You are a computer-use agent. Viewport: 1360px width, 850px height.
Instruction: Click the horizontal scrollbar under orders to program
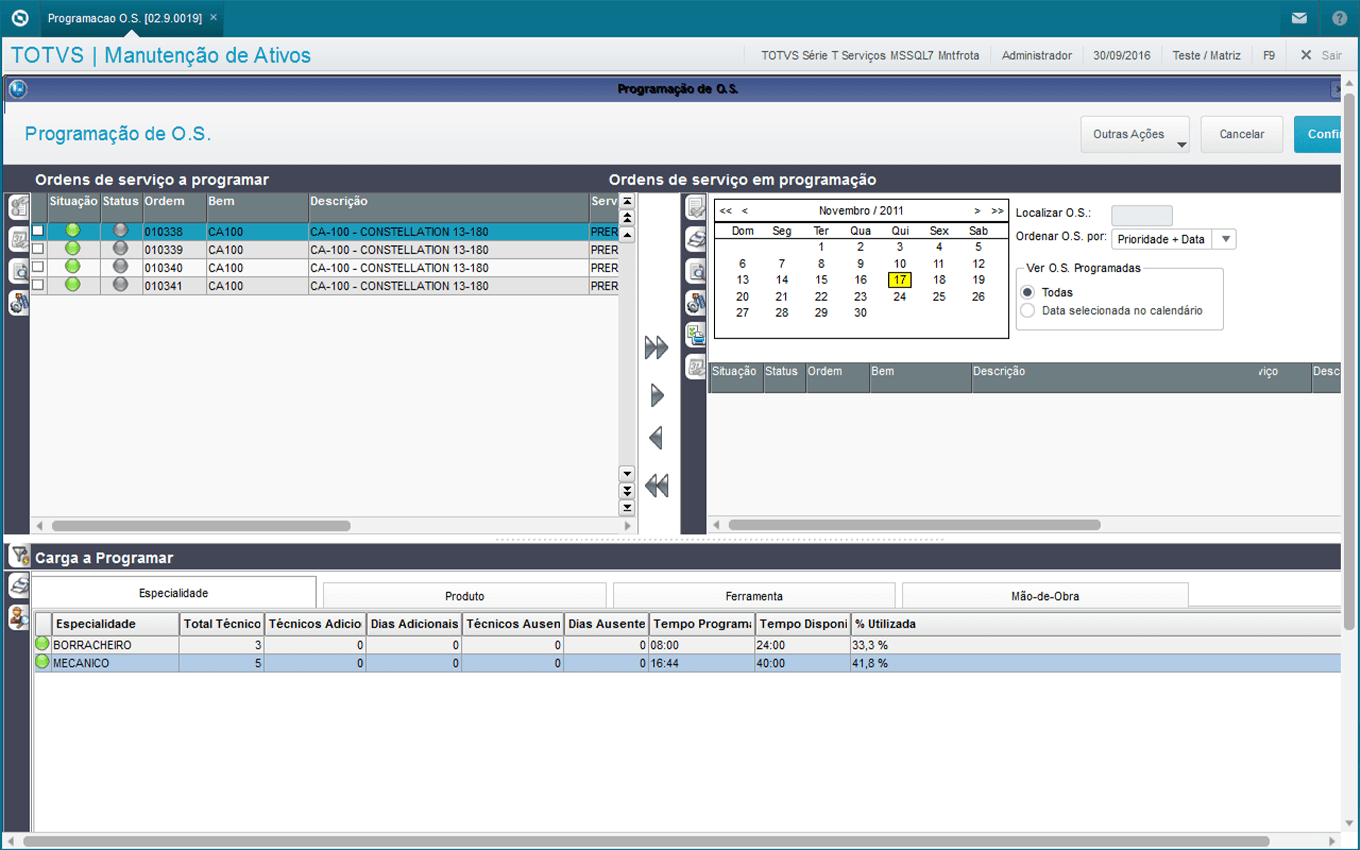coord(200,525)
